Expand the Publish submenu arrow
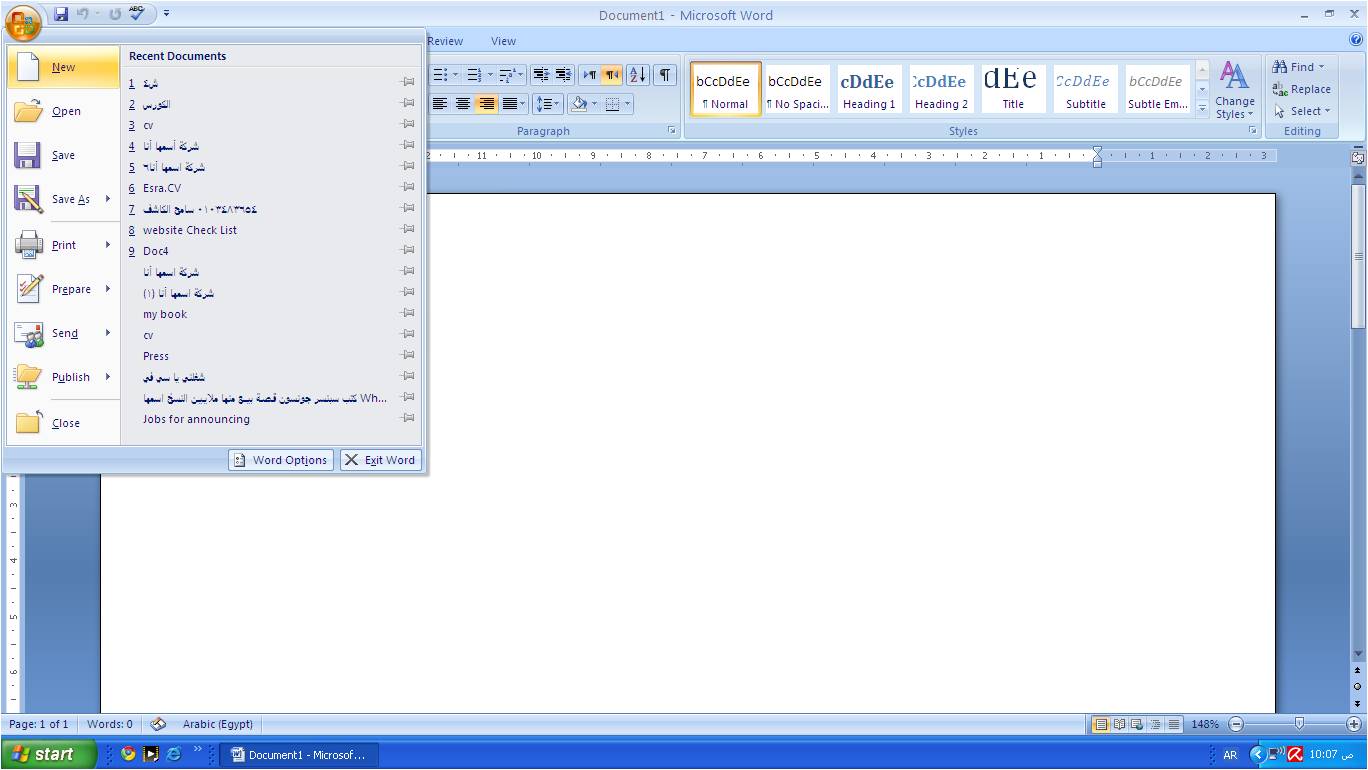The image size is (1368, 770). 108,377
